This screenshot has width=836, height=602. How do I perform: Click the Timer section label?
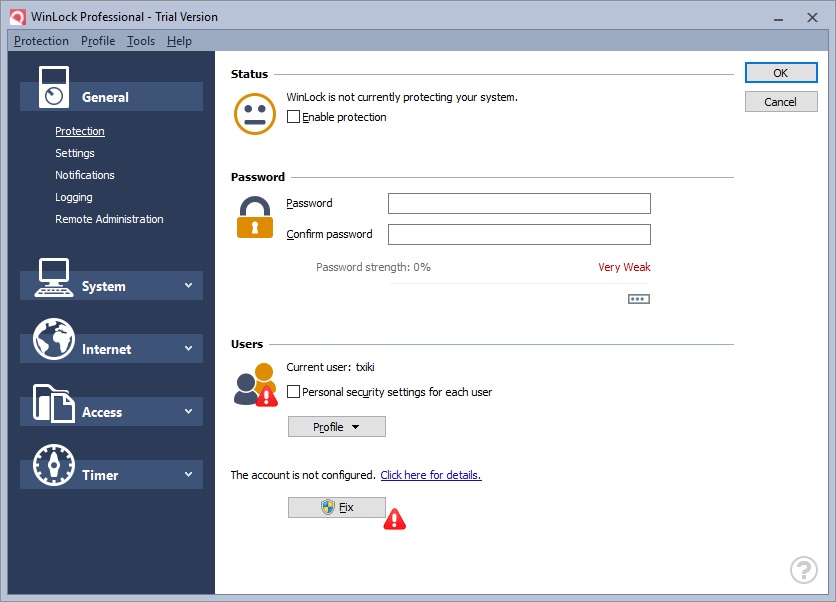100,475
